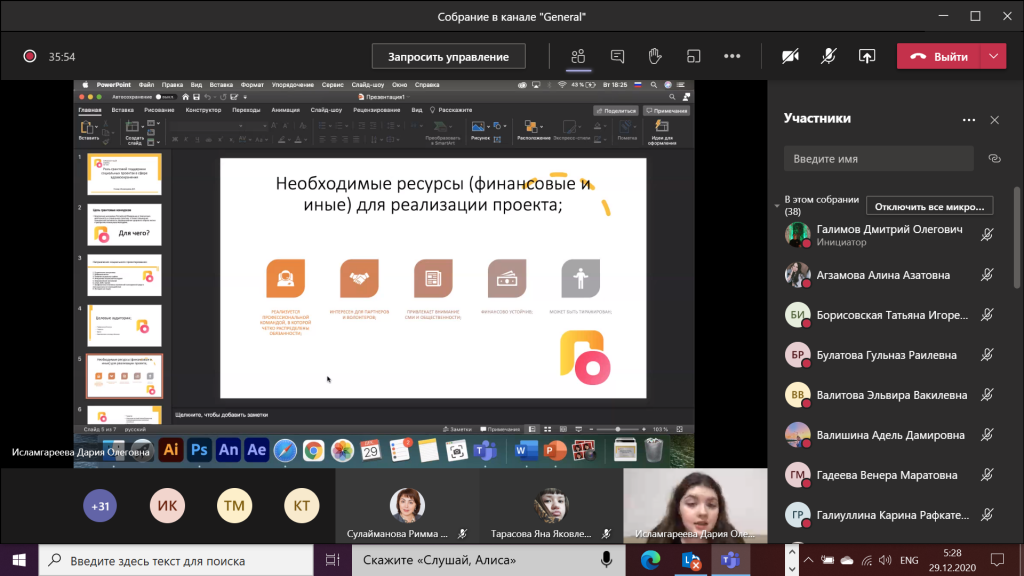Click Safari icon in the Mac dock
This screenshot has height=576, width=1024.
[285, 451]
